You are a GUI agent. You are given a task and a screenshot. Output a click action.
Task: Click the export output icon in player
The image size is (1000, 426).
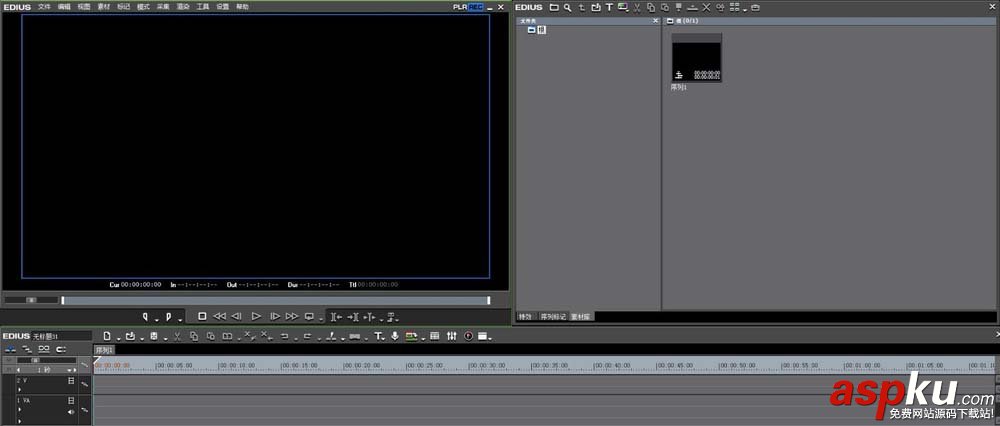pyautogui.click(x=390, y=316)
